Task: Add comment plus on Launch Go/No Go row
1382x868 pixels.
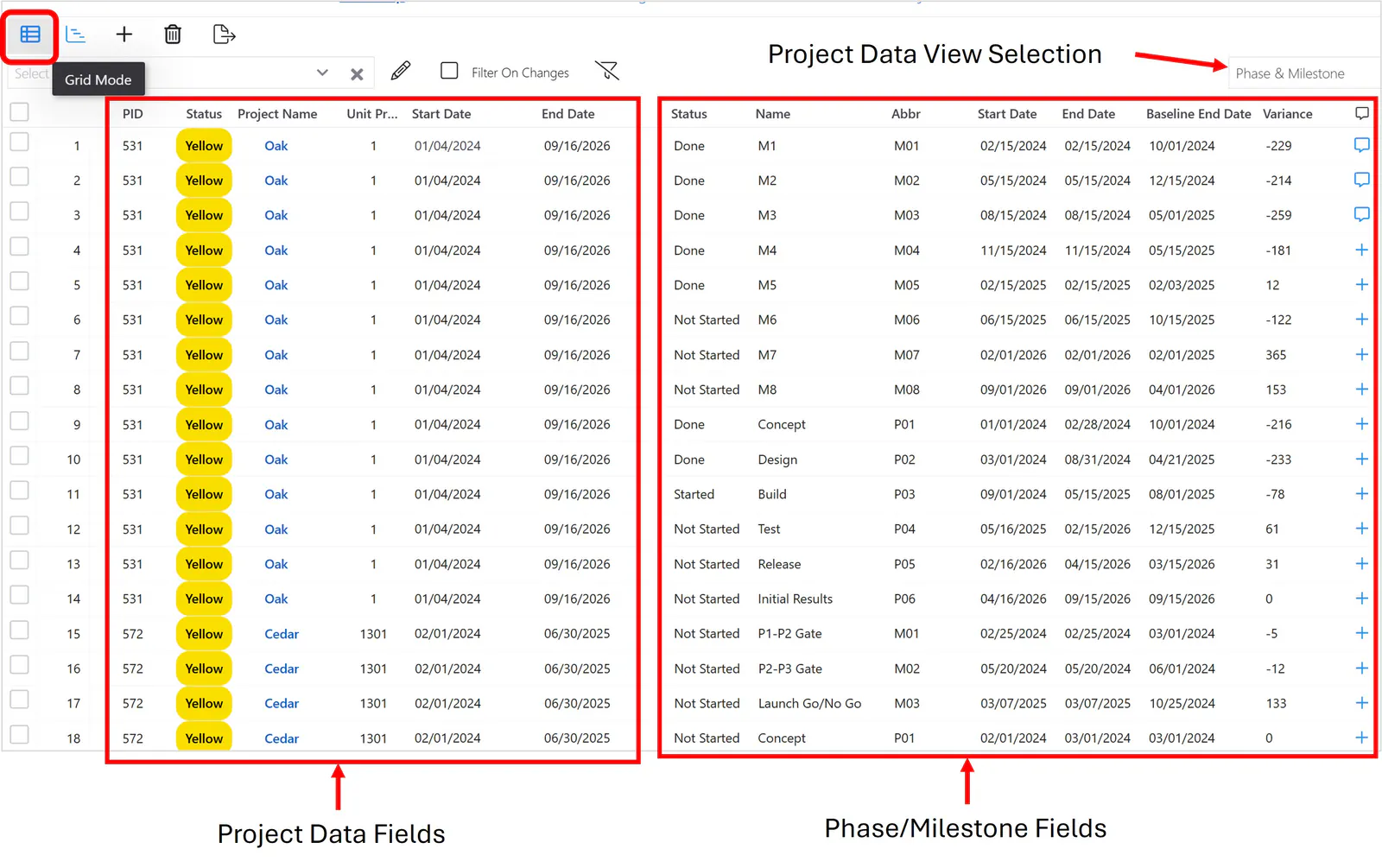Action: pos(1362,703)
